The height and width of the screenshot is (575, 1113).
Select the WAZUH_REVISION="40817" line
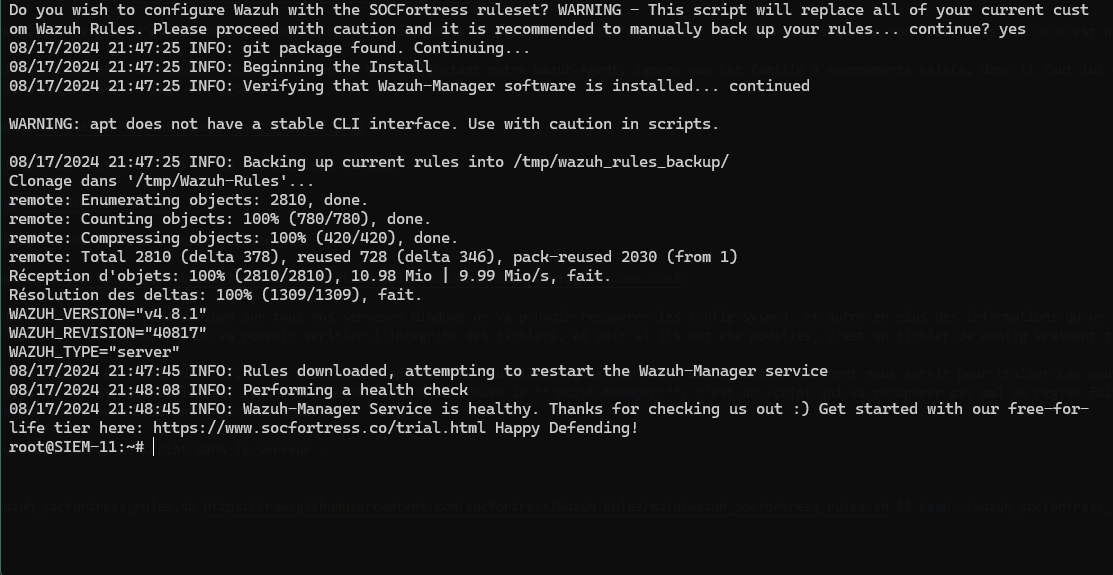[108, 333]
